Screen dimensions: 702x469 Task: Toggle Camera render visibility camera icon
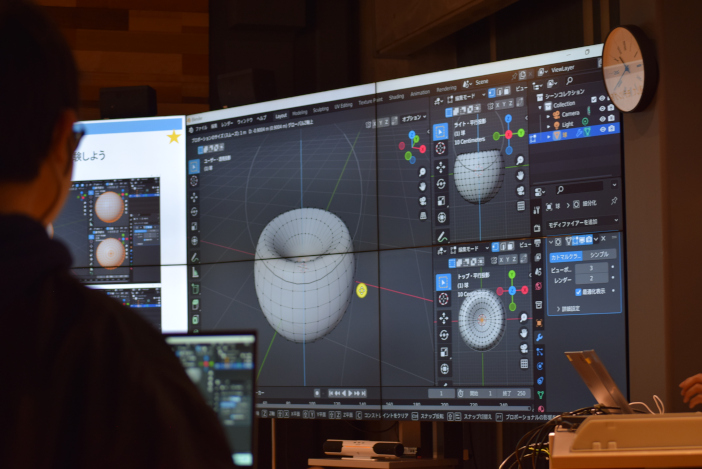pos(612,107)
